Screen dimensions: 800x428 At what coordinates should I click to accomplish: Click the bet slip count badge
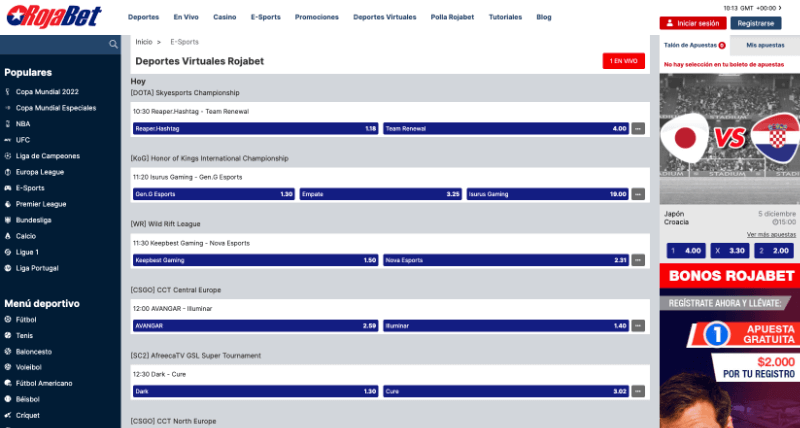(722, 45)
